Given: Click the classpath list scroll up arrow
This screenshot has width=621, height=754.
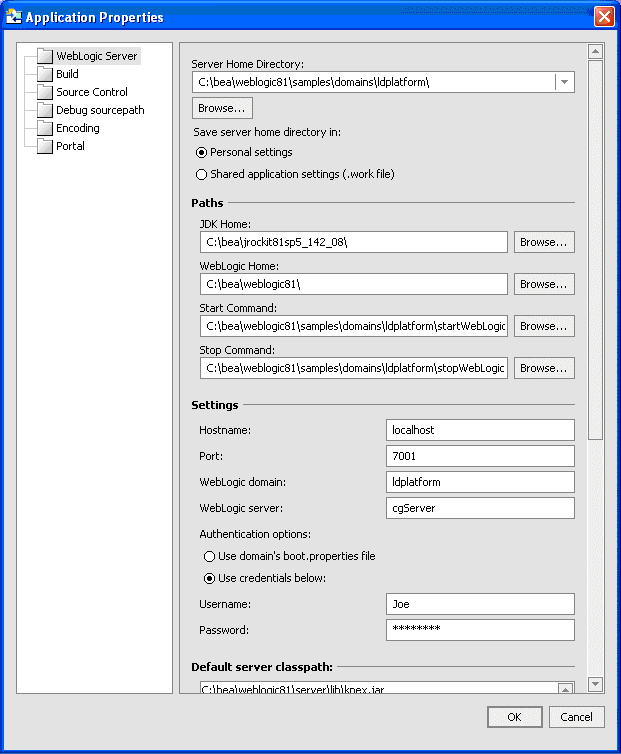Looking at the screenshot, I should pyautogui.click(x=566, y=689).
